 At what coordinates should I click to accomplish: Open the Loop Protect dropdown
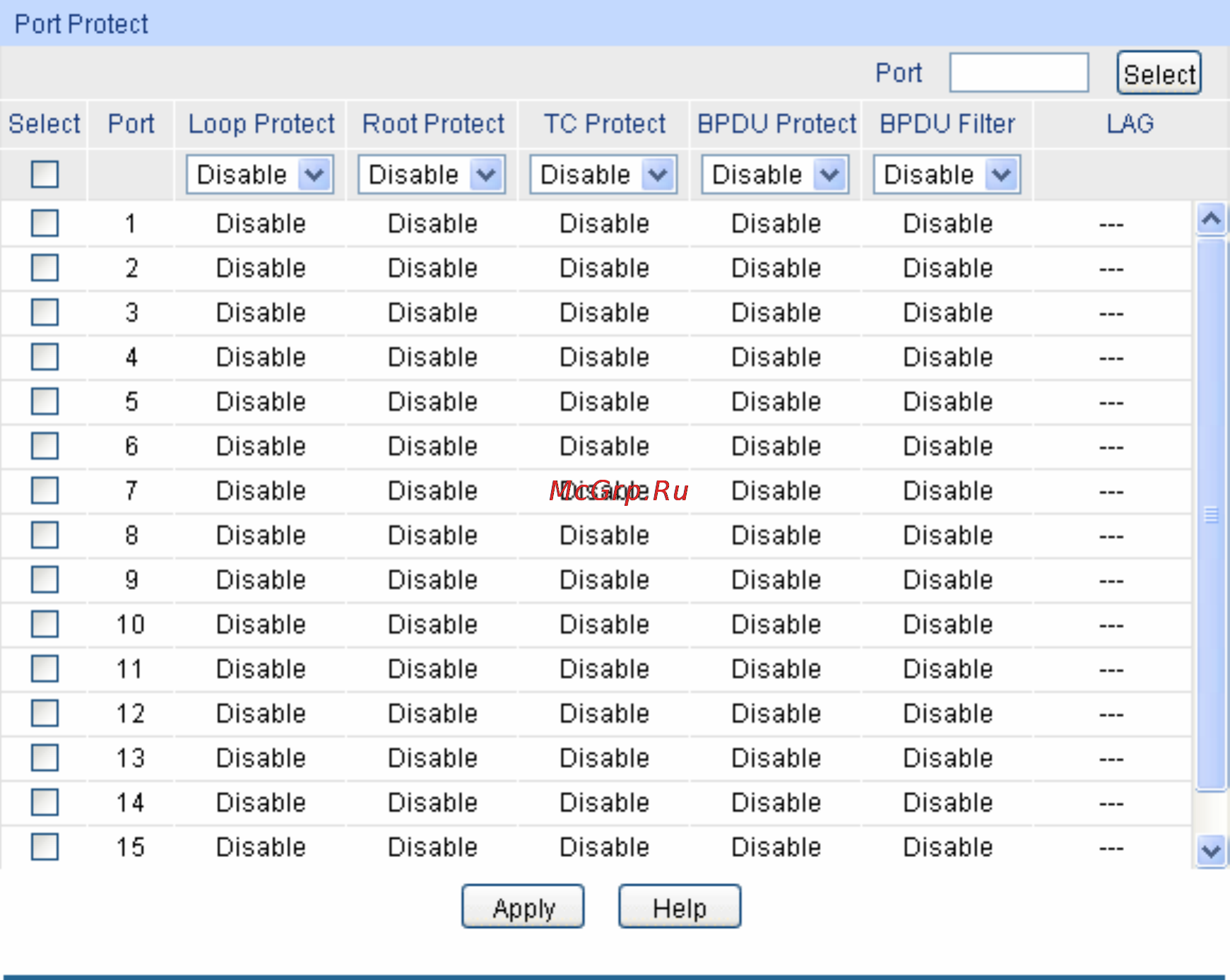(260, 175)
